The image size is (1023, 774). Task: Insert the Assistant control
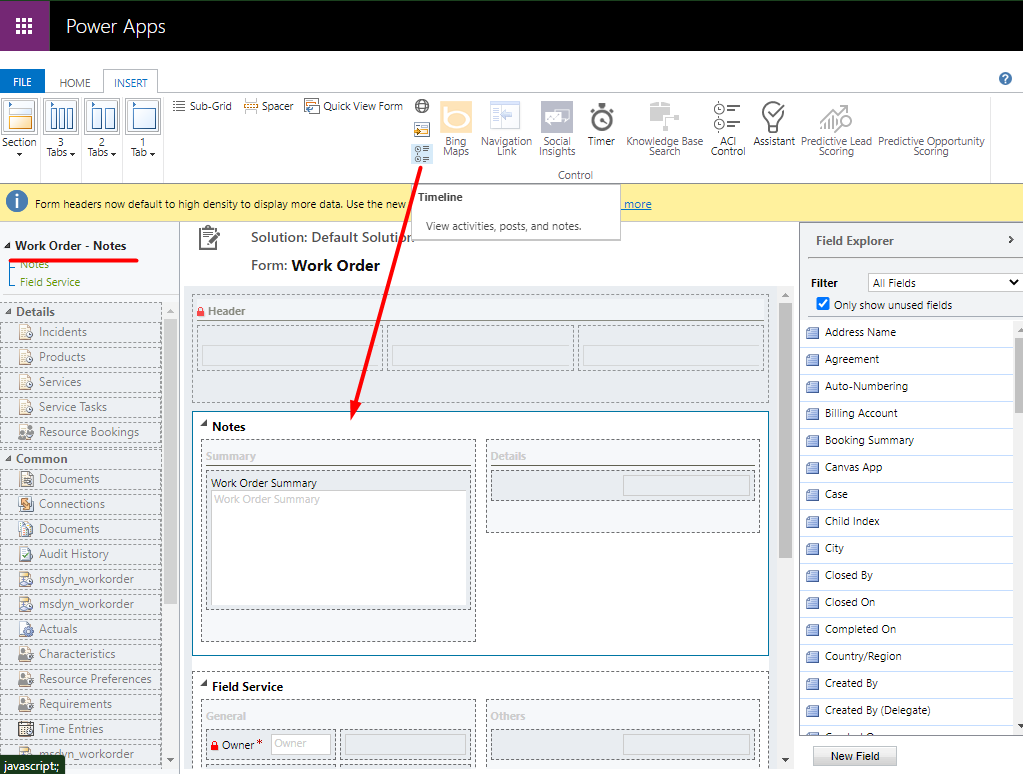pyautogui.click(x=774, y=124)
